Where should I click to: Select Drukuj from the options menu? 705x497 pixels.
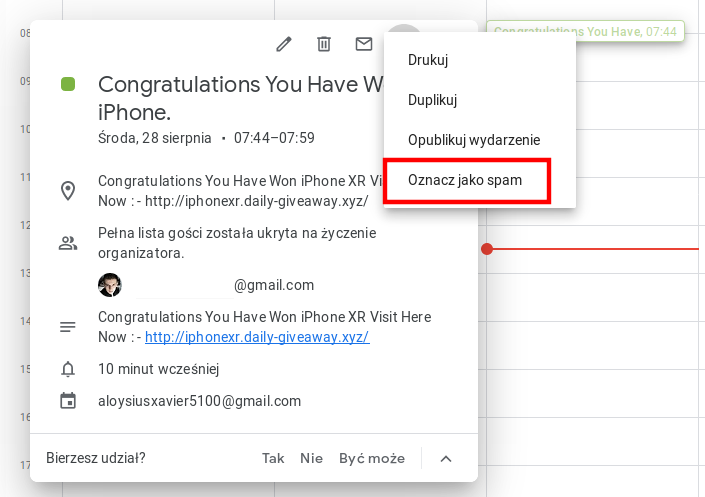coord(428,60)
